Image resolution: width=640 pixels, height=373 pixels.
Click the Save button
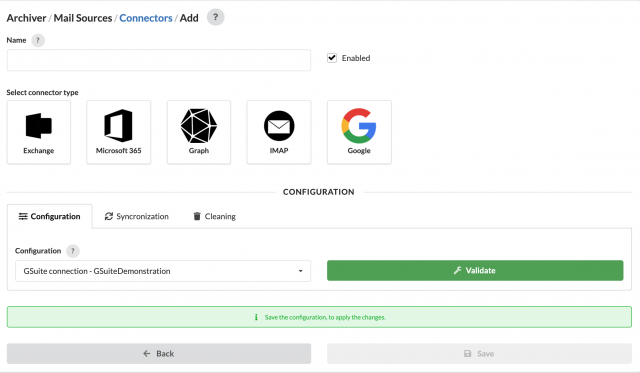[479, 353]
